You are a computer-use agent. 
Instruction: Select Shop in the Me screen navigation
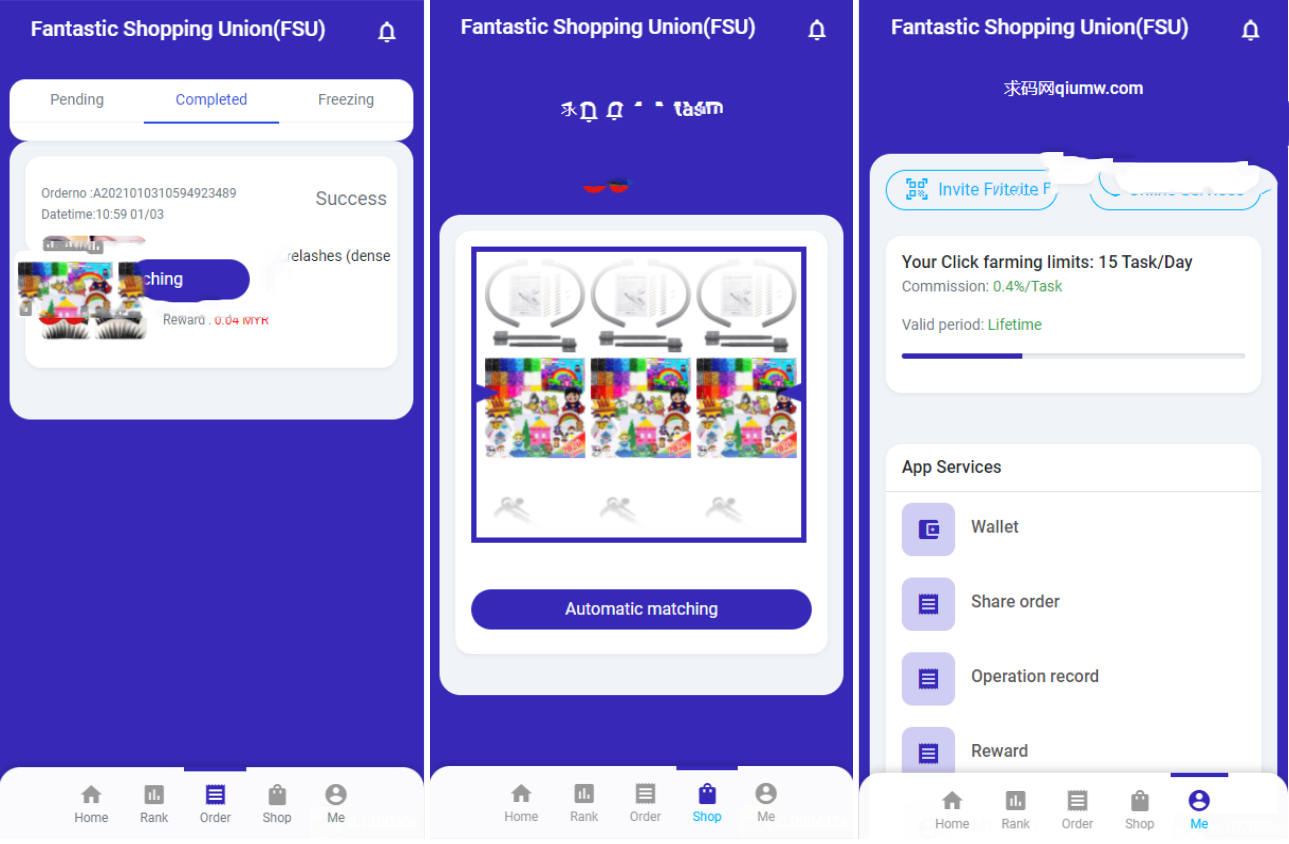[1139, 810]
